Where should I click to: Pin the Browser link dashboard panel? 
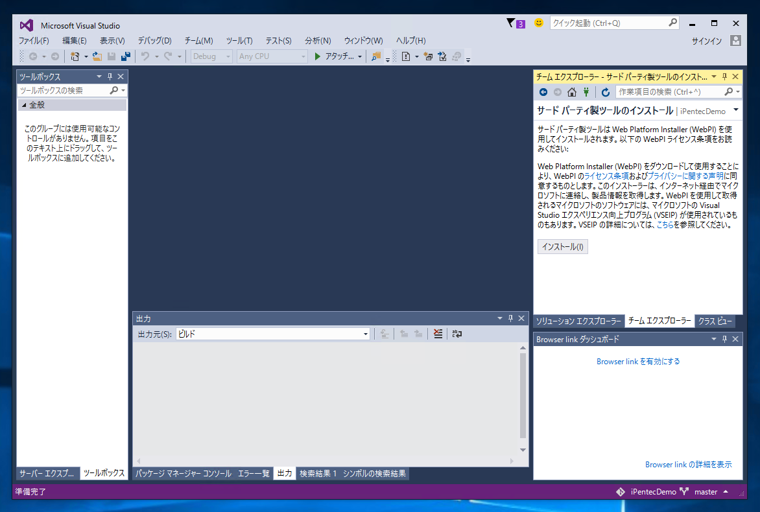coord(725,339)
